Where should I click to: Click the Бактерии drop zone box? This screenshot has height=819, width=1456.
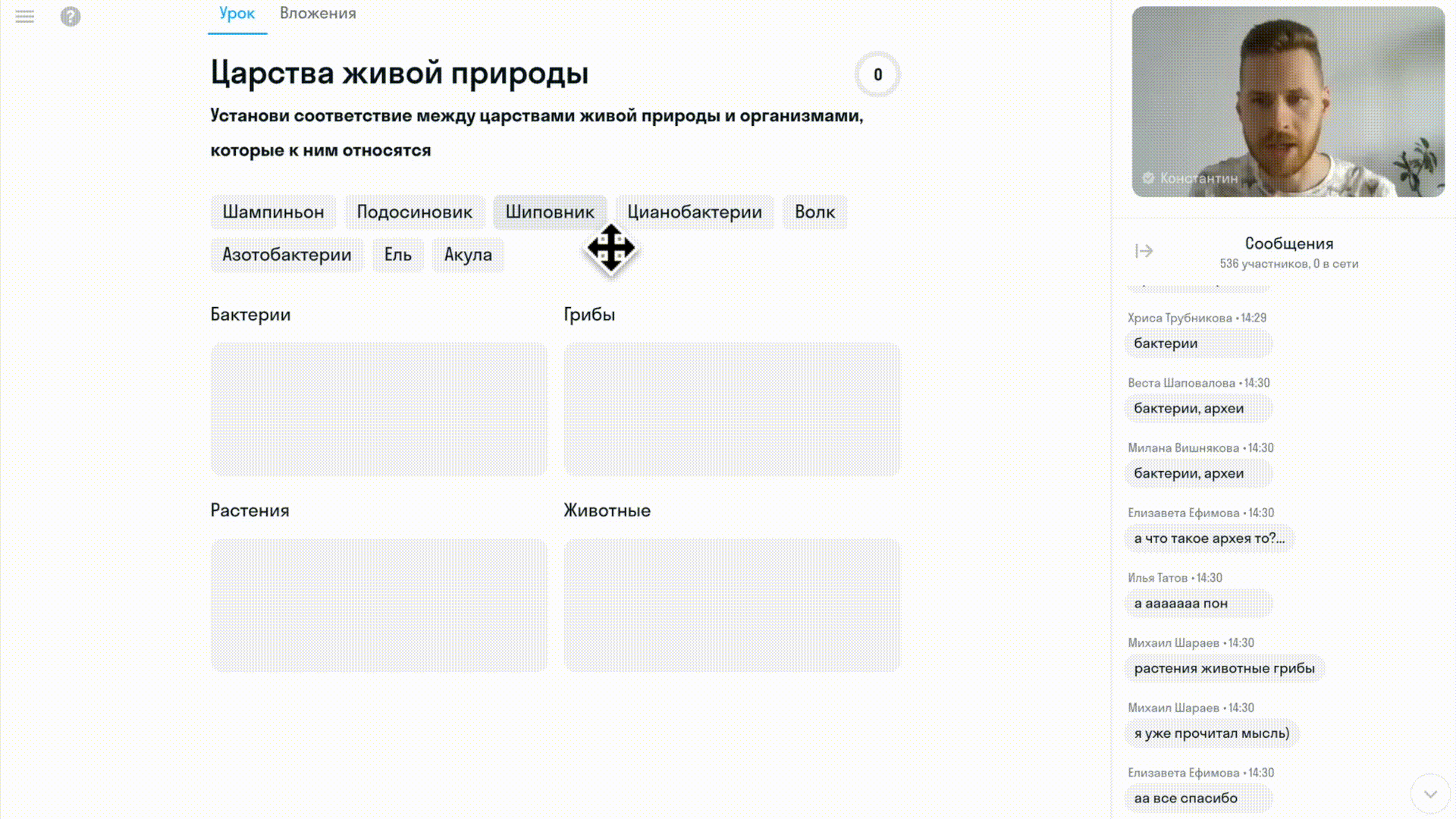pyautogui.click(x=379, y=409)
